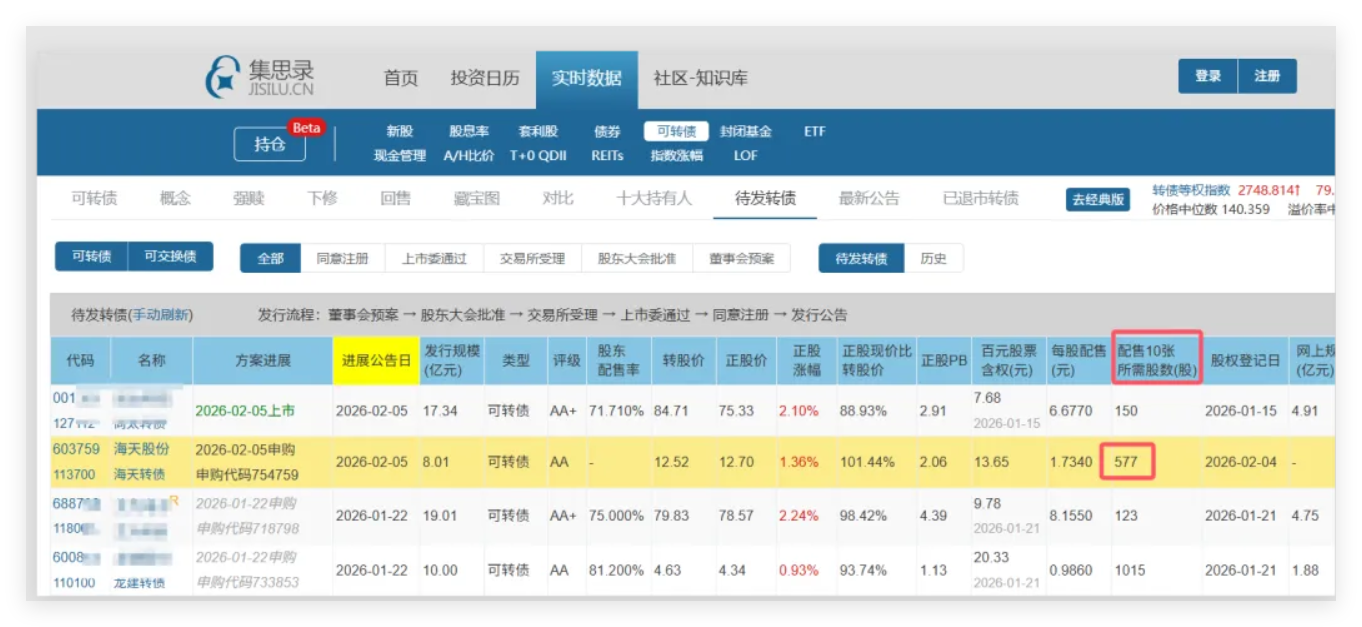Switch to the 强赎 sub-tab
The width and height of the screenshot is (1362, 627).
pyautogui.click(x=249, y=198)
